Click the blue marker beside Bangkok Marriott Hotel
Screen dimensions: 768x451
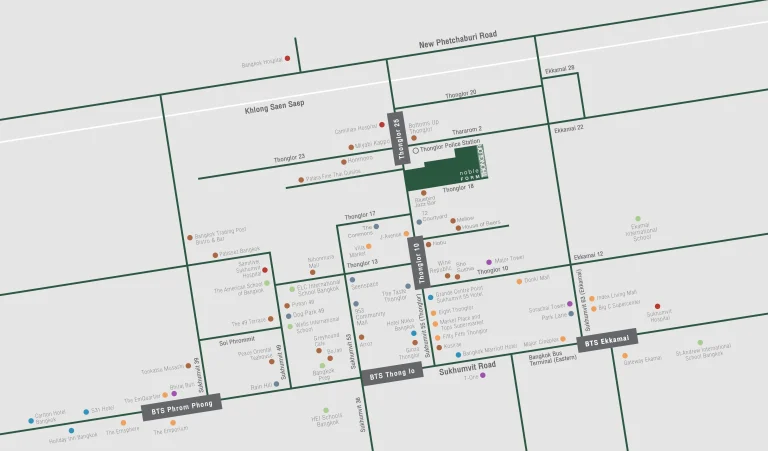click(x=458, y=355)
